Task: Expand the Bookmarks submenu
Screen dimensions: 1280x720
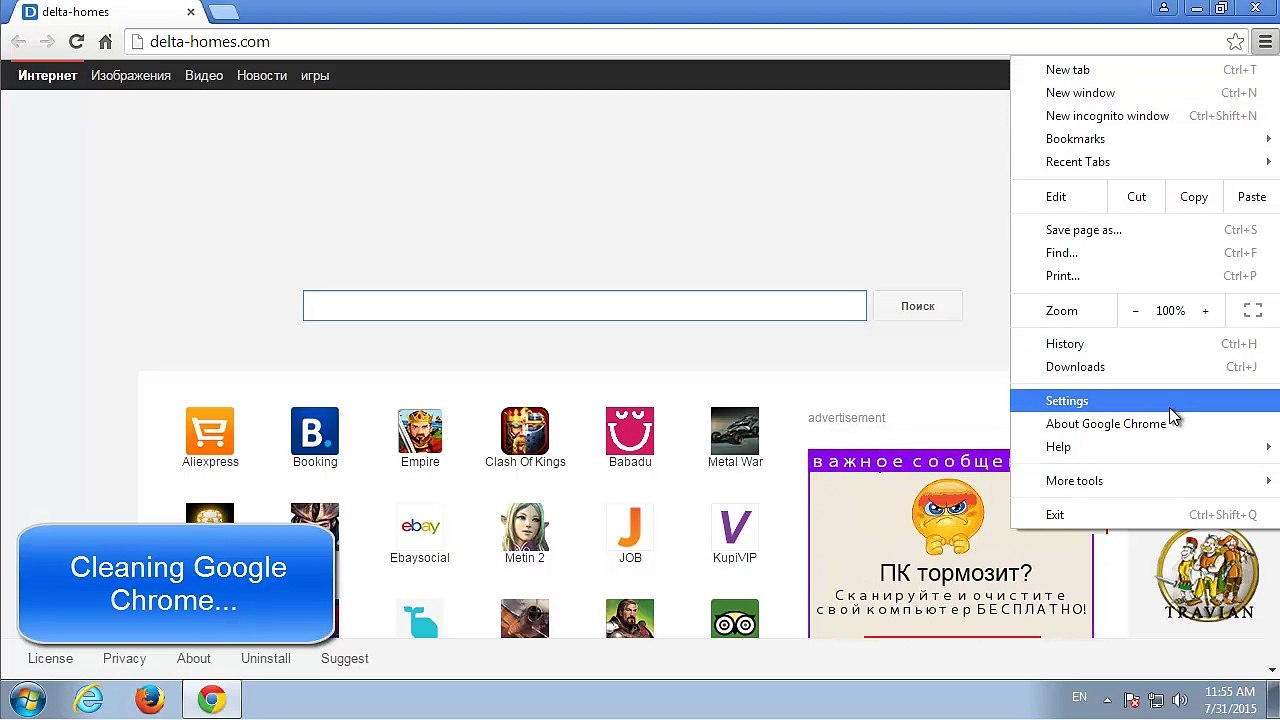Action: coord(1145,139)
